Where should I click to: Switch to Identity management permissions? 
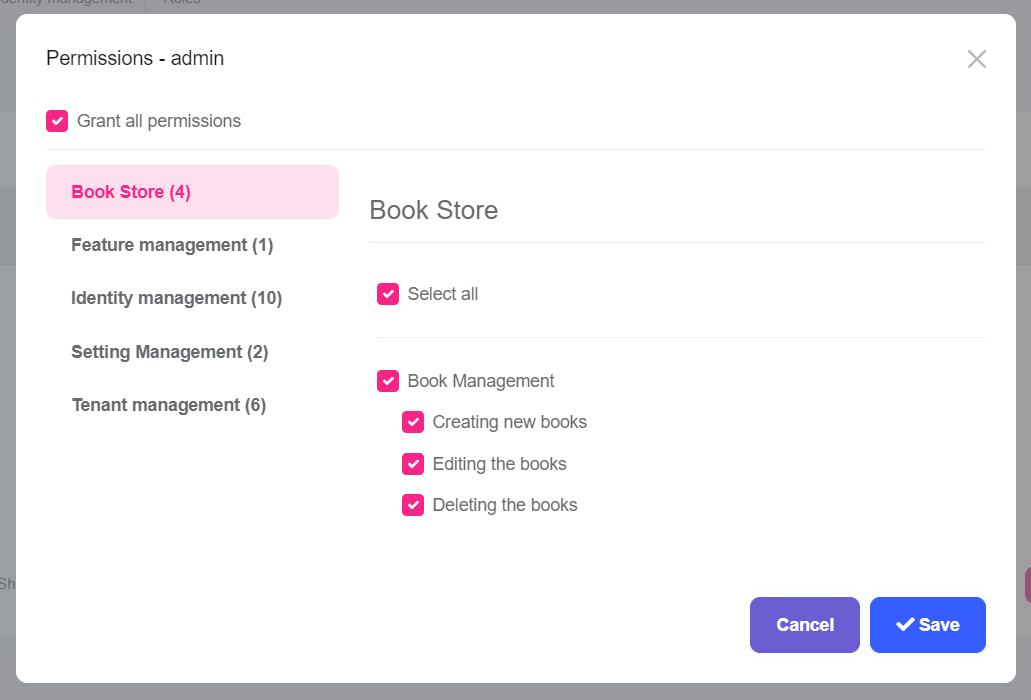[x=176, y=298]
